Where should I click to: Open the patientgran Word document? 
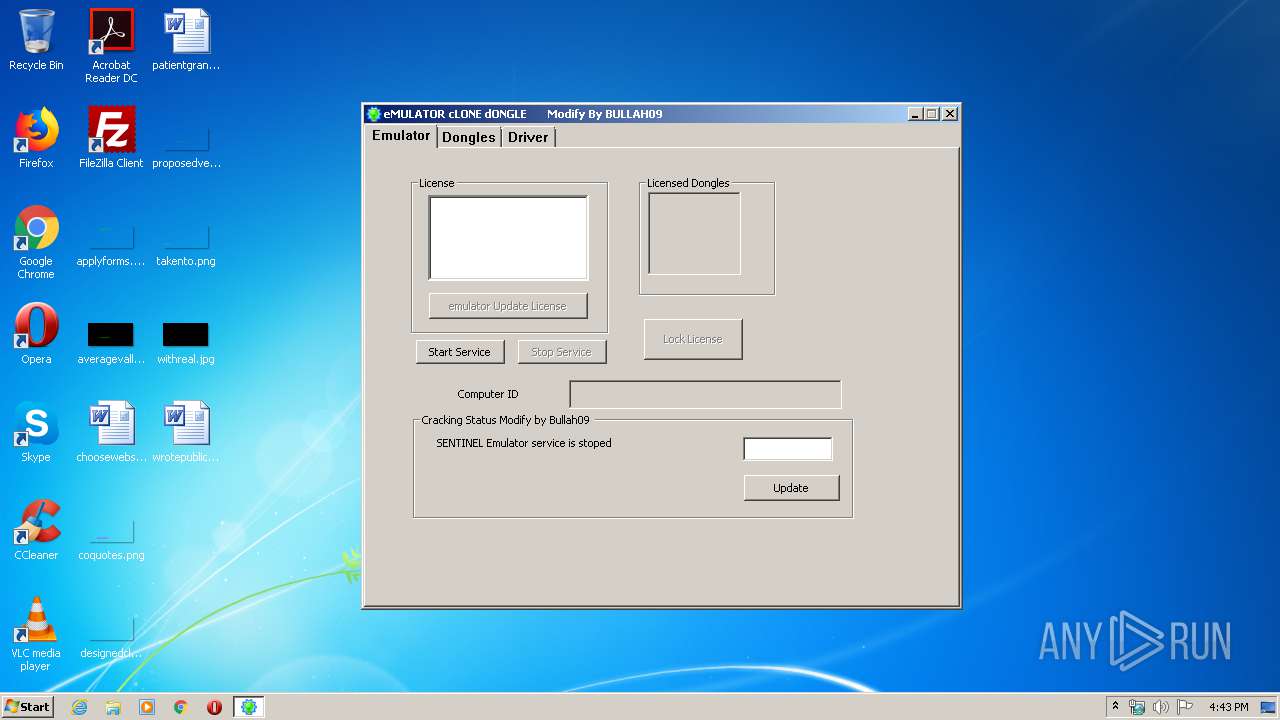pos(186,40)
